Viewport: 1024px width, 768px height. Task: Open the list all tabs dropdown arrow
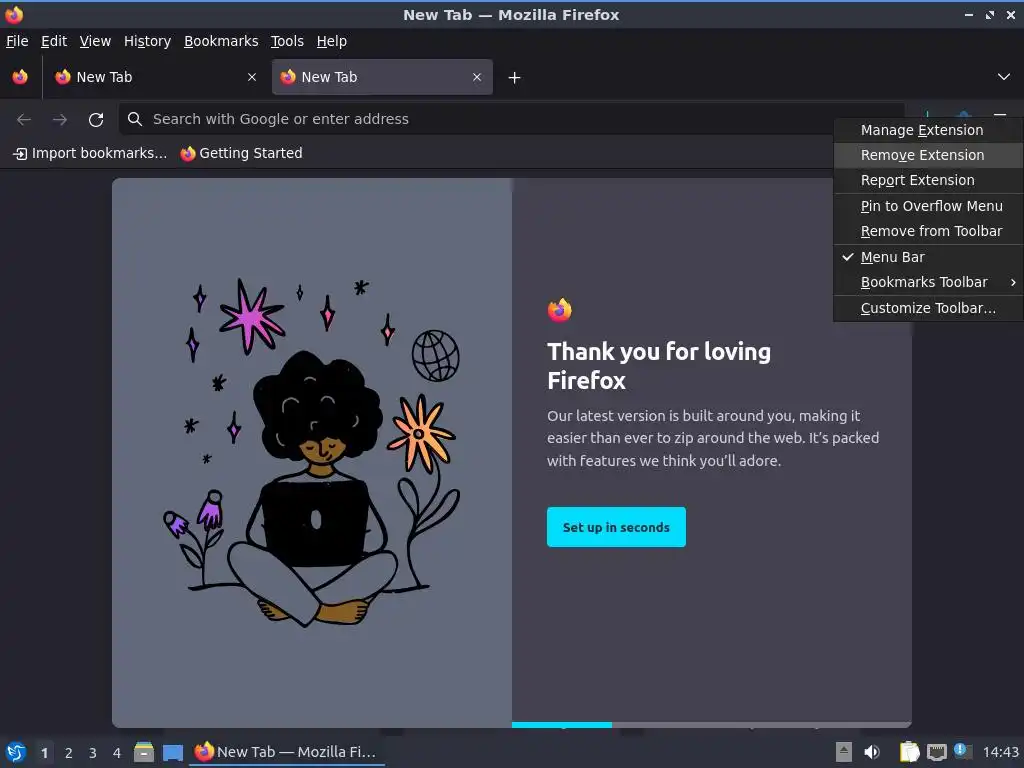1004,77
